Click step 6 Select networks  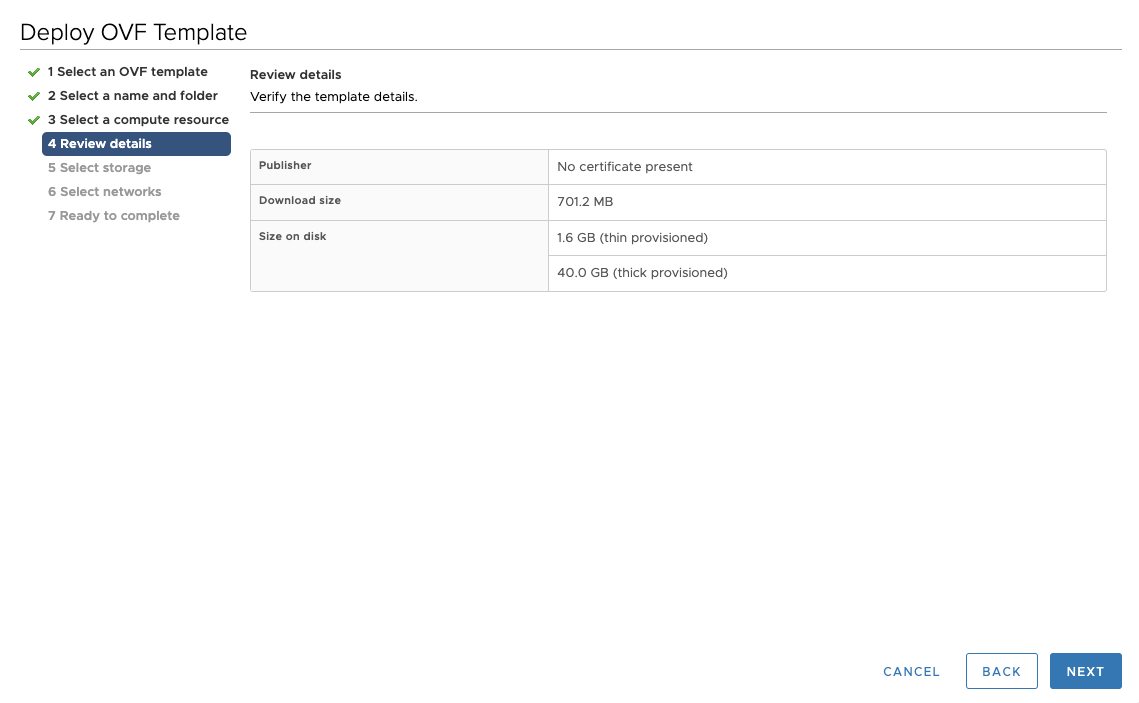105,192
